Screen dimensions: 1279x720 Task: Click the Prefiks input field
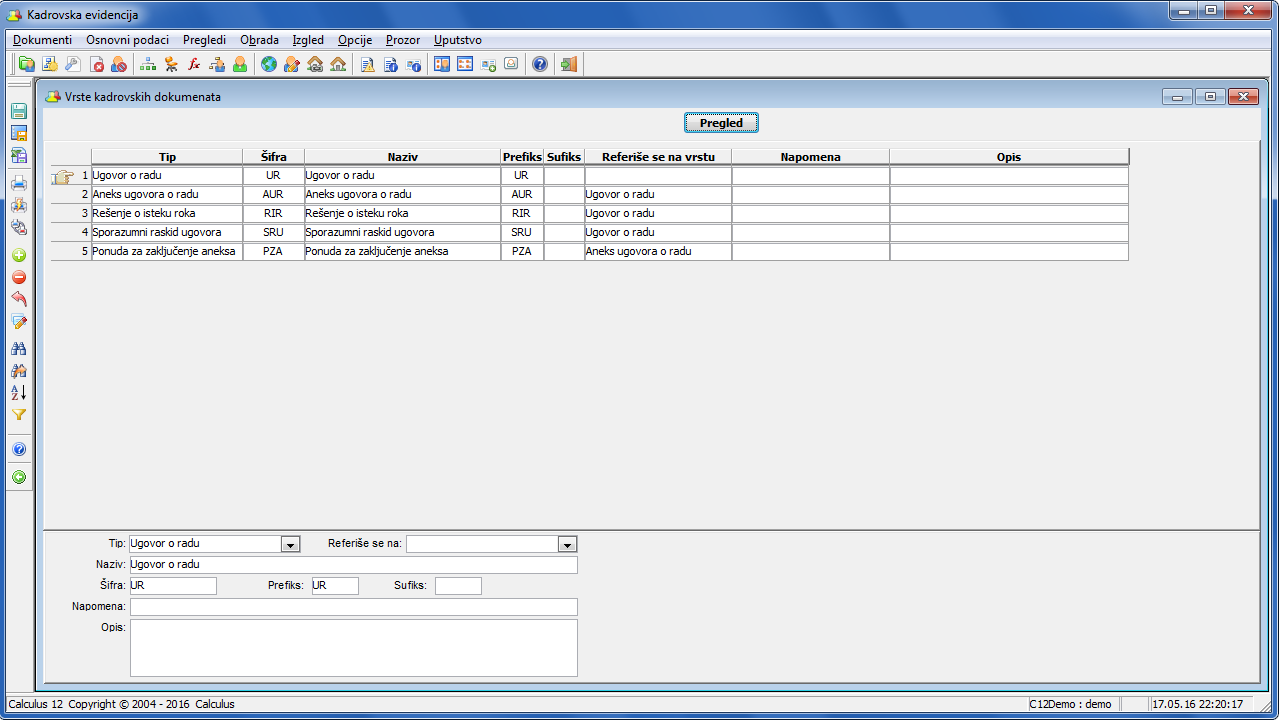(x=335, y=586)
